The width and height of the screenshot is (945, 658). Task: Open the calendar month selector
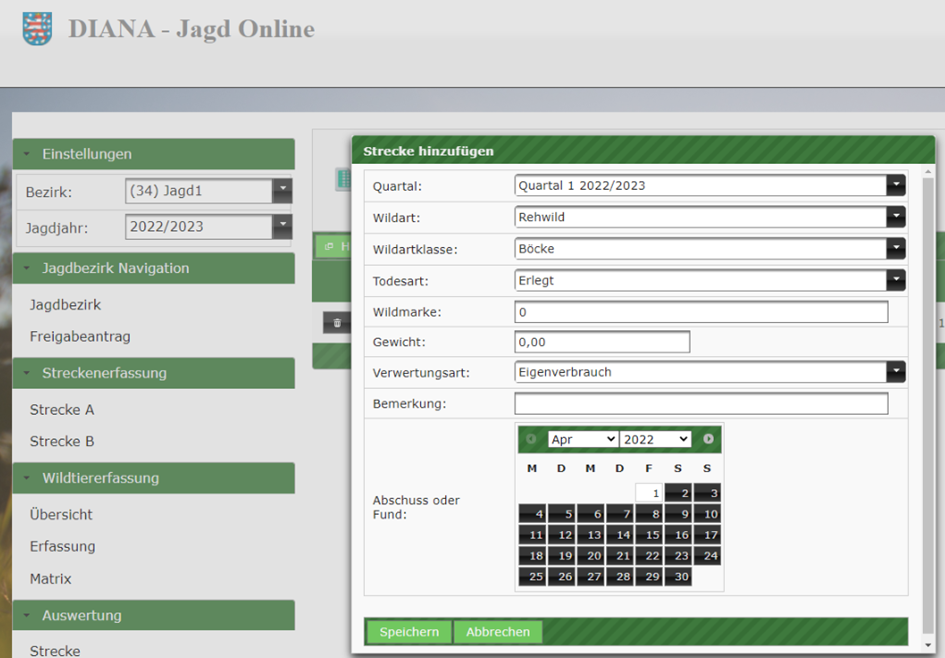click(582, 439)
